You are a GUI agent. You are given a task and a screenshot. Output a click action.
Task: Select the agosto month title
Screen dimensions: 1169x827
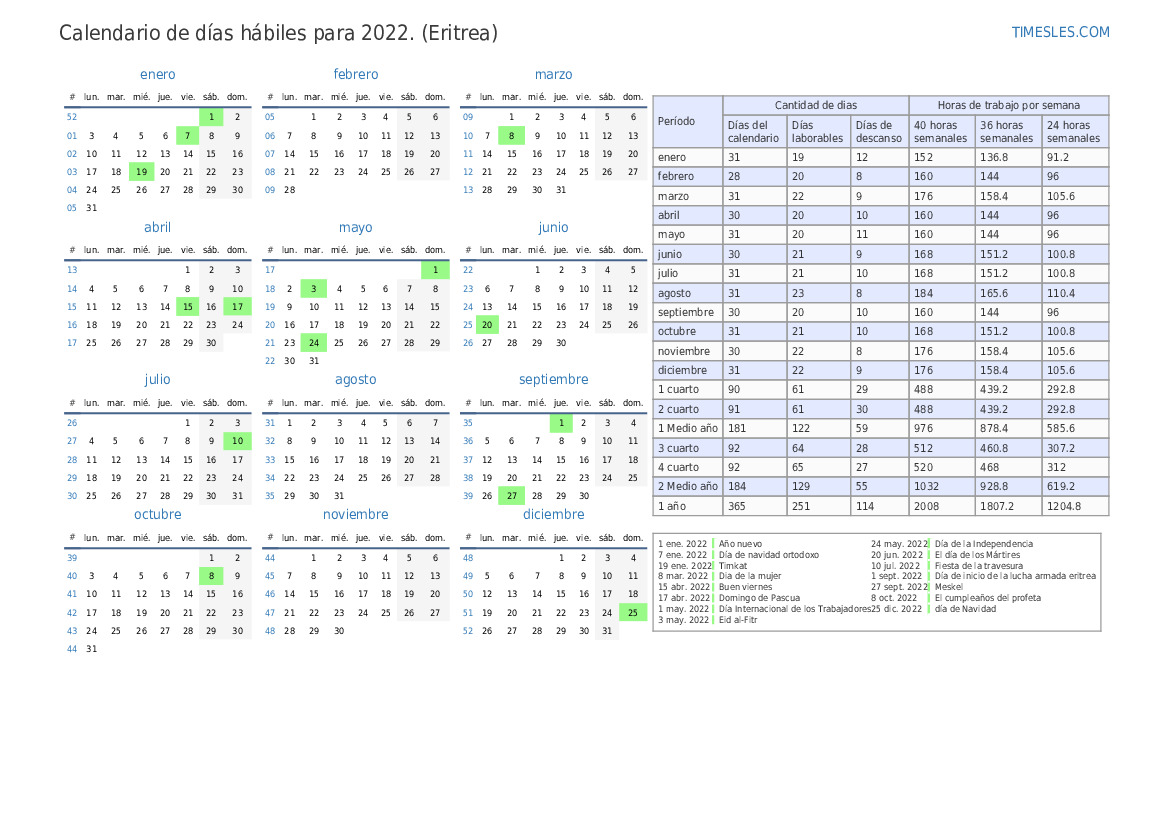click(355, 380)
